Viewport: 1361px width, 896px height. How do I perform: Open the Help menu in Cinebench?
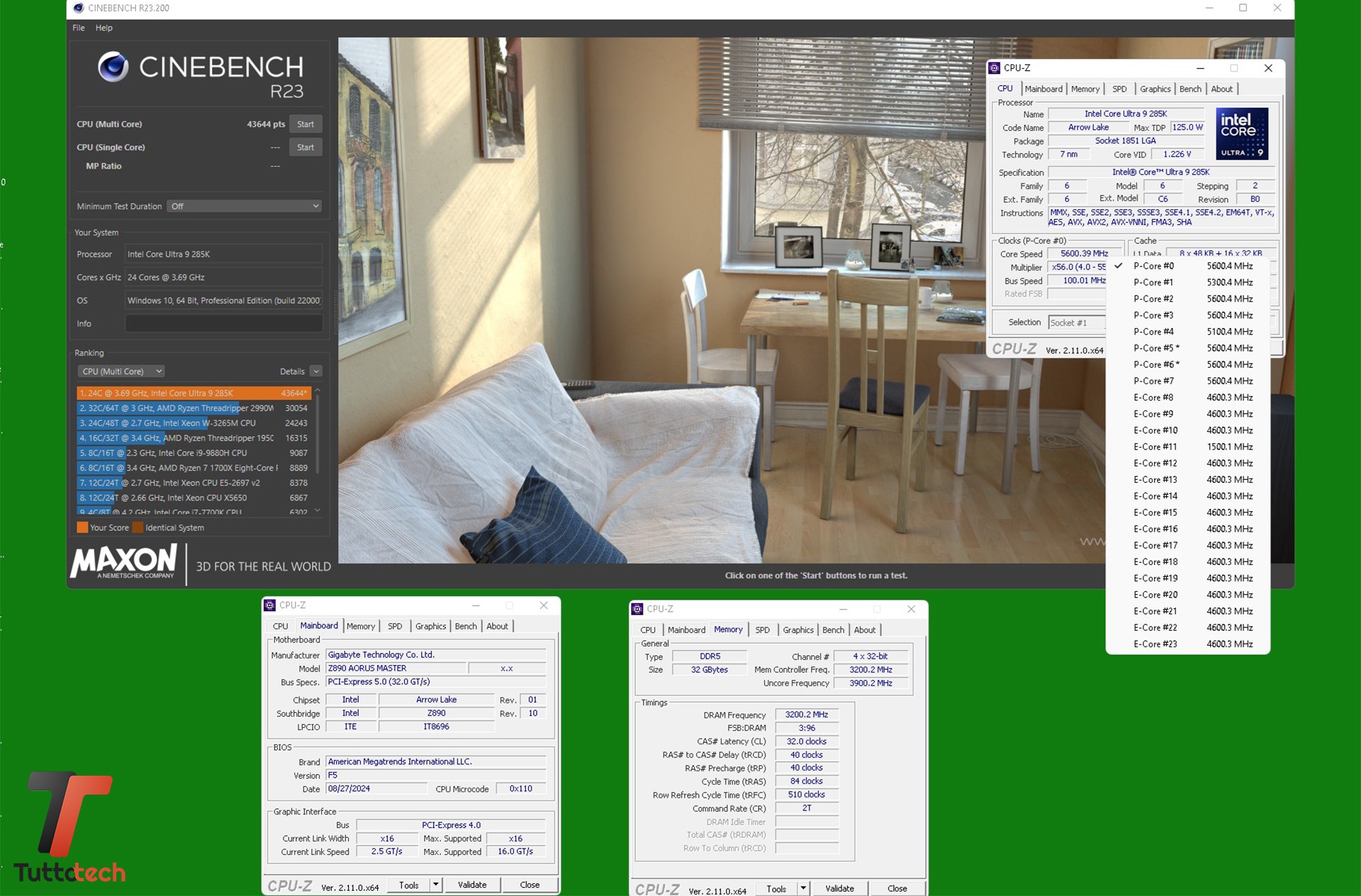coord(104,28)
